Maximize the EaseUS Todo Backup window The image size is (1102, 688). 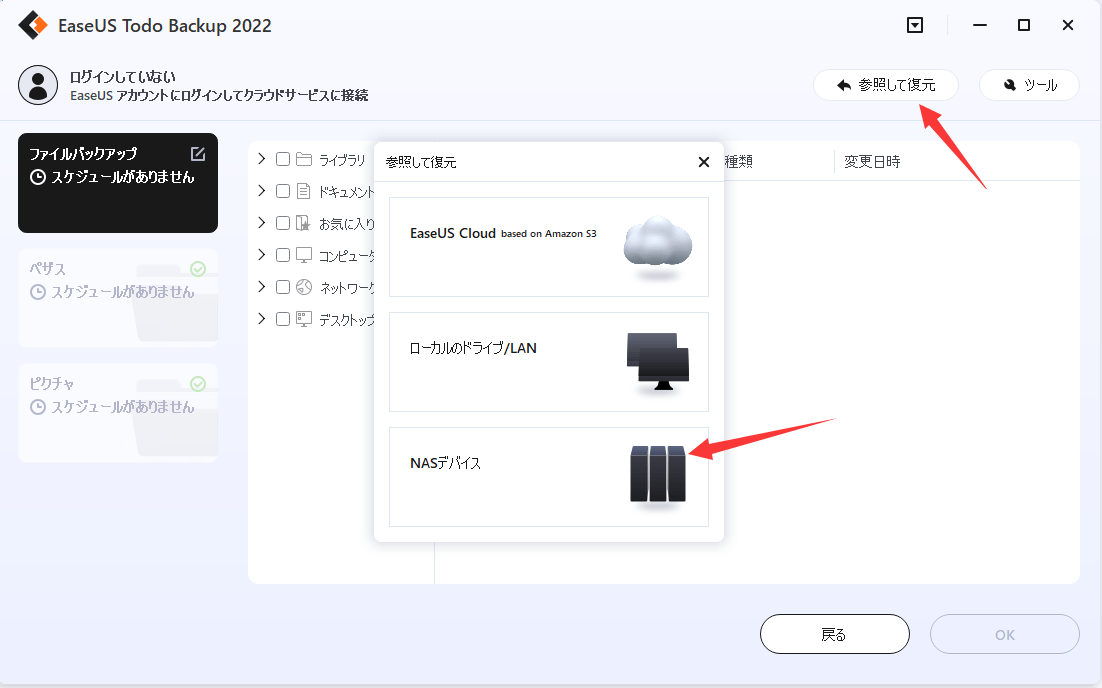click(x=1024, y=25)
